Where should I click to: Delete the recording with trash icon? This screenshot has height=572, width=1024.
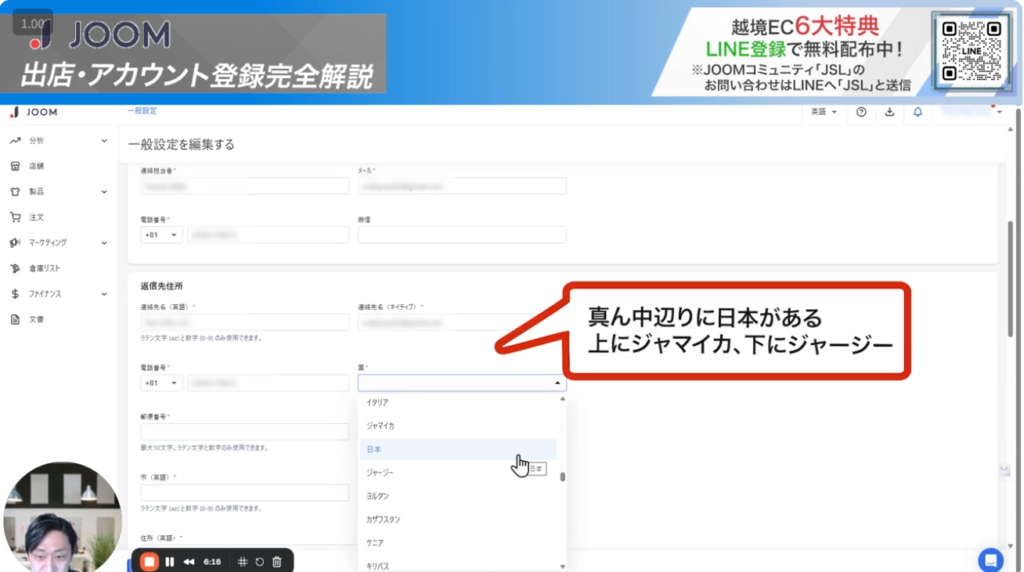point(277,562)
